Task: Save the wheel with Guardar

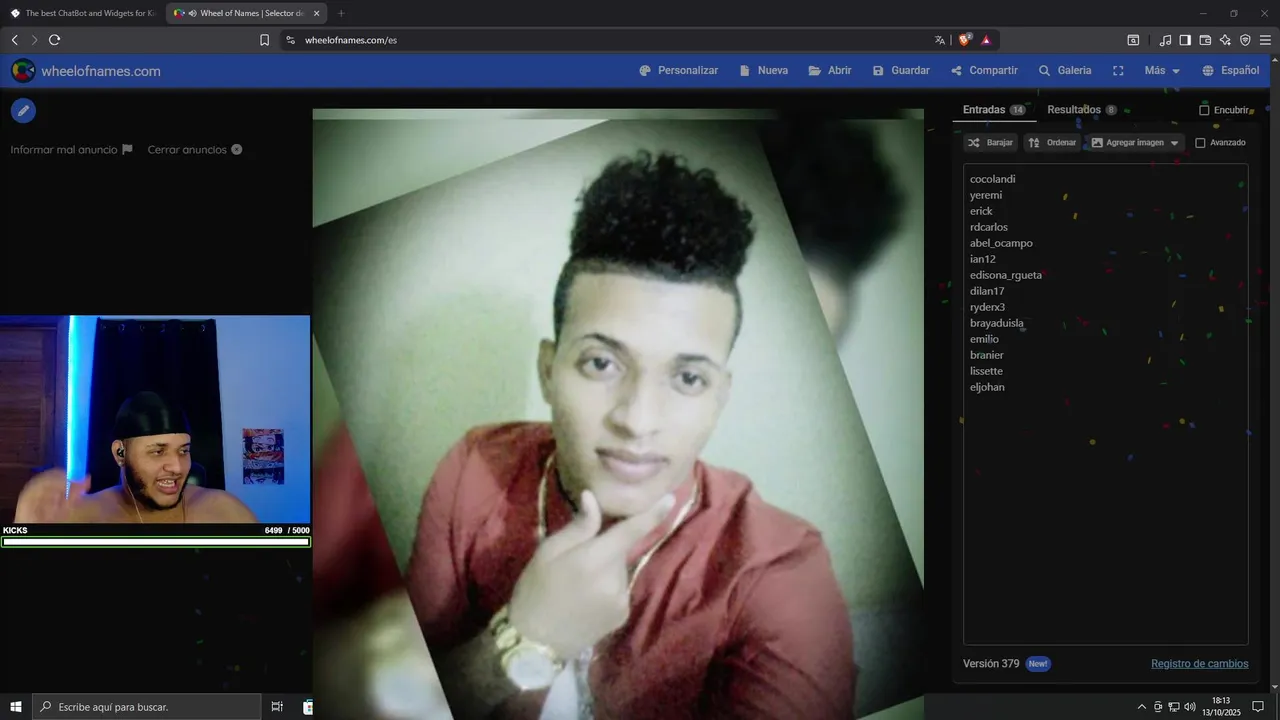Action: point(901,71)
